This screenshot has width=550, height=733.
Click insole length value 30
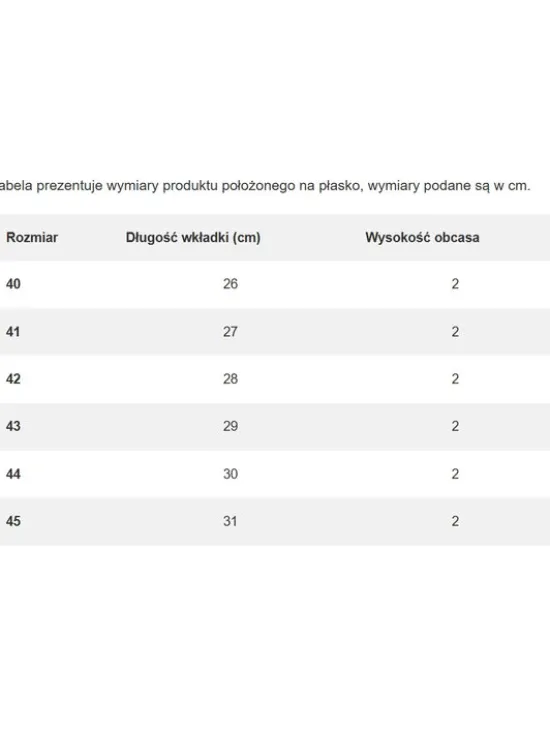click(x=230, y=474)
